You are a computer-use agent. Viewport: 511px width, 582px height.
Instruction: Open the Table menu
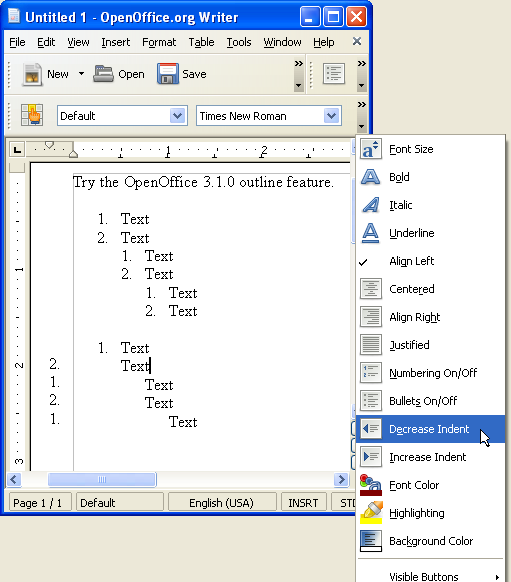(201, 42)
